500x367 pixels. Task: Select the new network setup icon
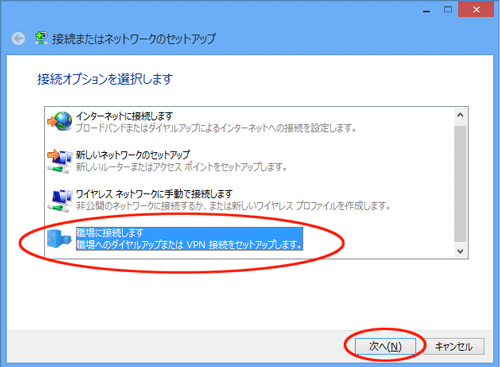(x=60, y=161)
